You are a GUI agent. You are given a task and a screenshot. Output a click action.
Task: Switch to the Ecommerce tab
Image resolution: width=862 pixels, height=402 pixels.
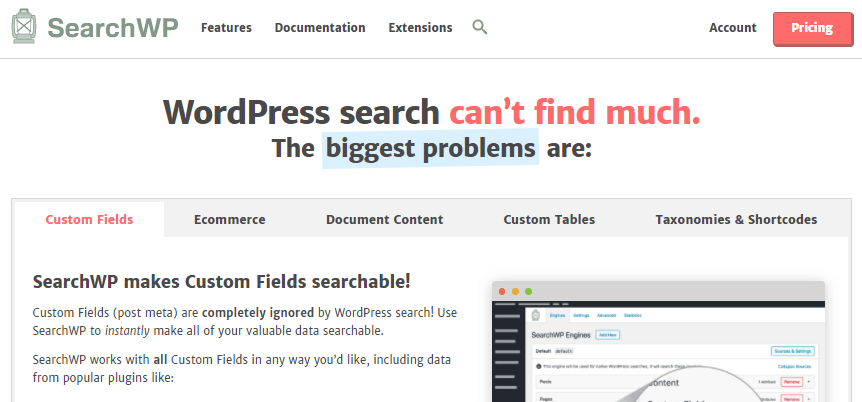[x=230, y=219]
